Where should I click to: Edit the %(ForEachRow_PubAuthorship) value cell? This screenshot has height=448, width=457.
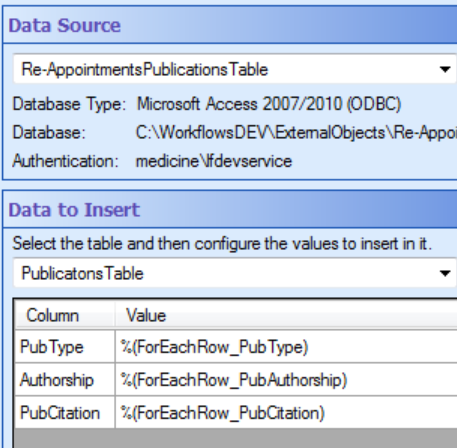click(x=286, y=380)
